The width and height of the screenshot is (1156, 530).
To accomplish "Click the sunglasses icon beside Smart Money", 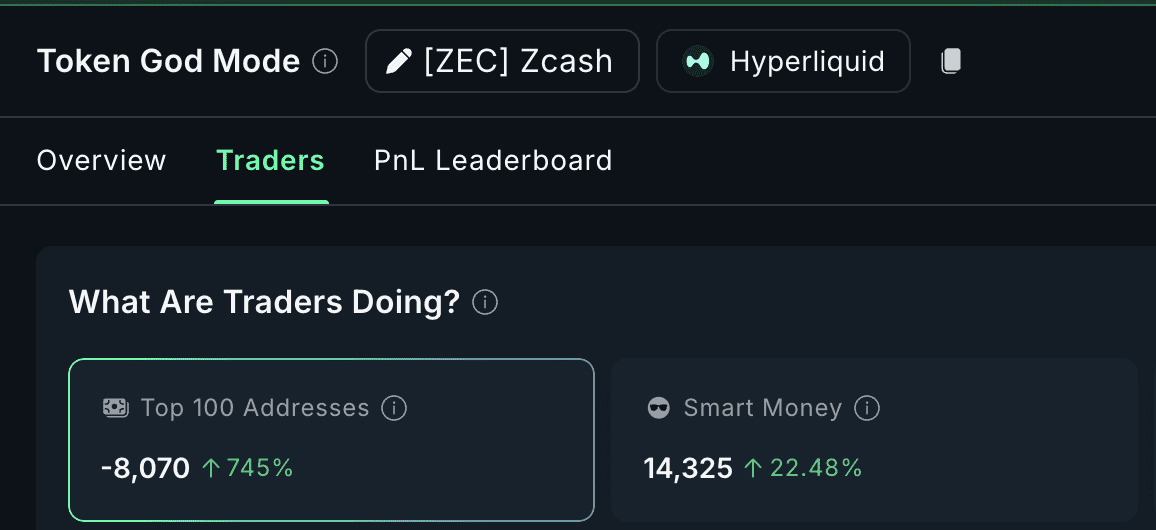I will (x=658, y=408).
